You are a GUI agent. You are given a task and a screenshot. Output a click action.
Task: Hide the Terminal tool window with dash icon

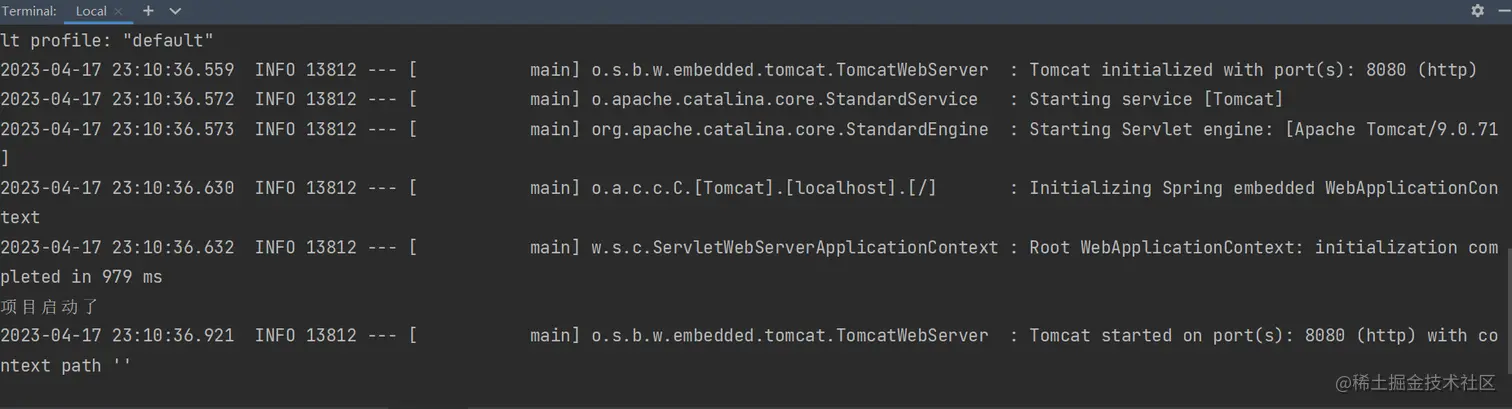(x=1503, y=11)
